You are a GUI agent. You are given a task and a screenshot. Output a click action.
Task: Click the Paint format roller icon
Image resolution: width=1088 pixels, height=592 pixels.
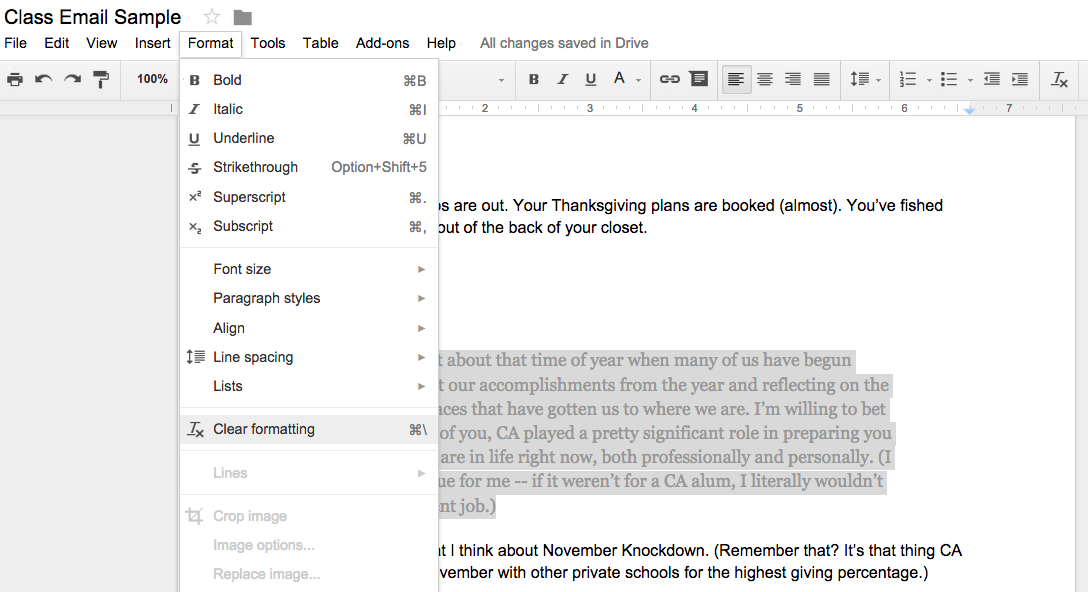pyautogui.click(x=100, y=79)
